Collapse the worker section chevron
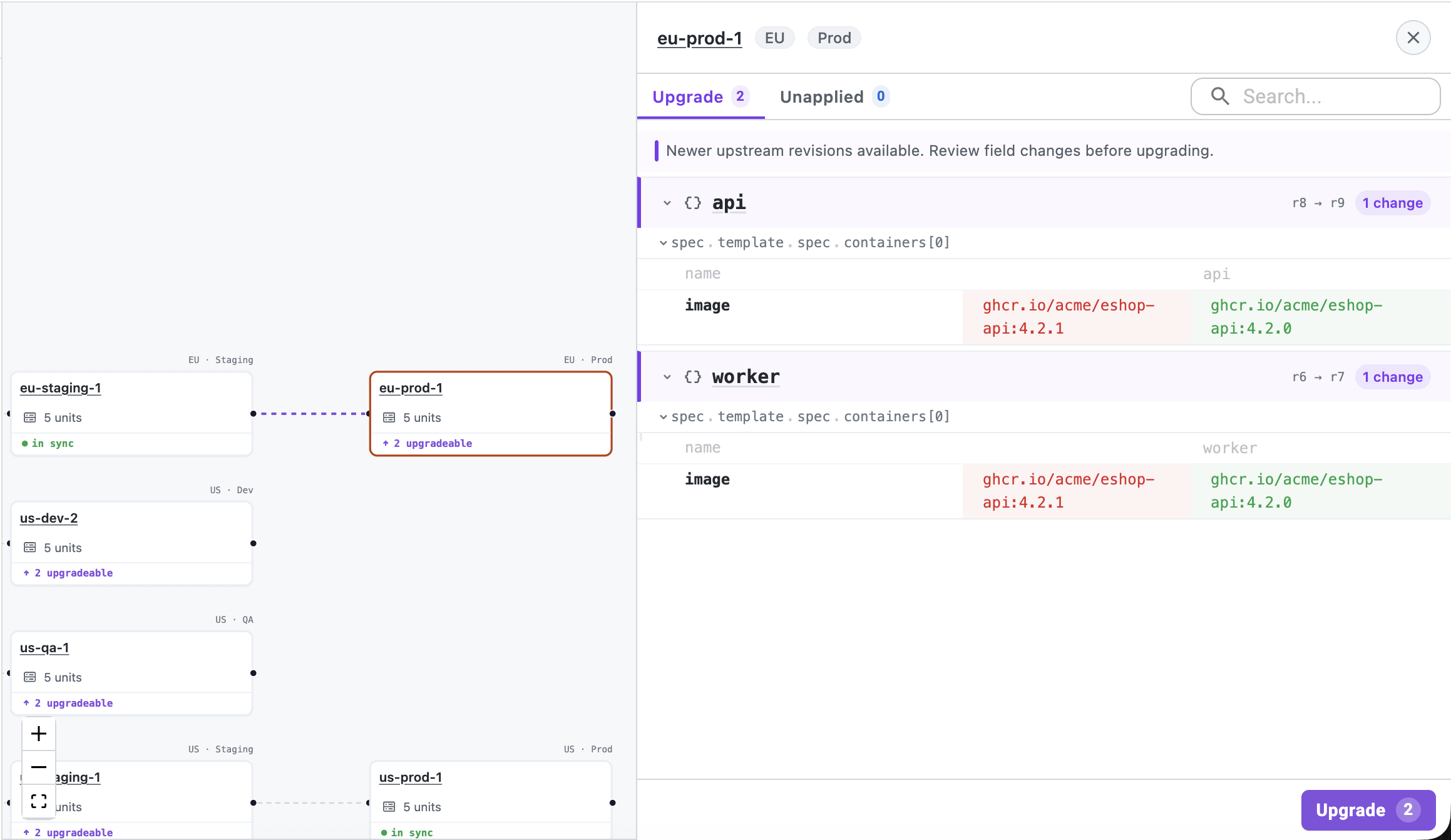The image size is (1451, 840). click(666, 376)
